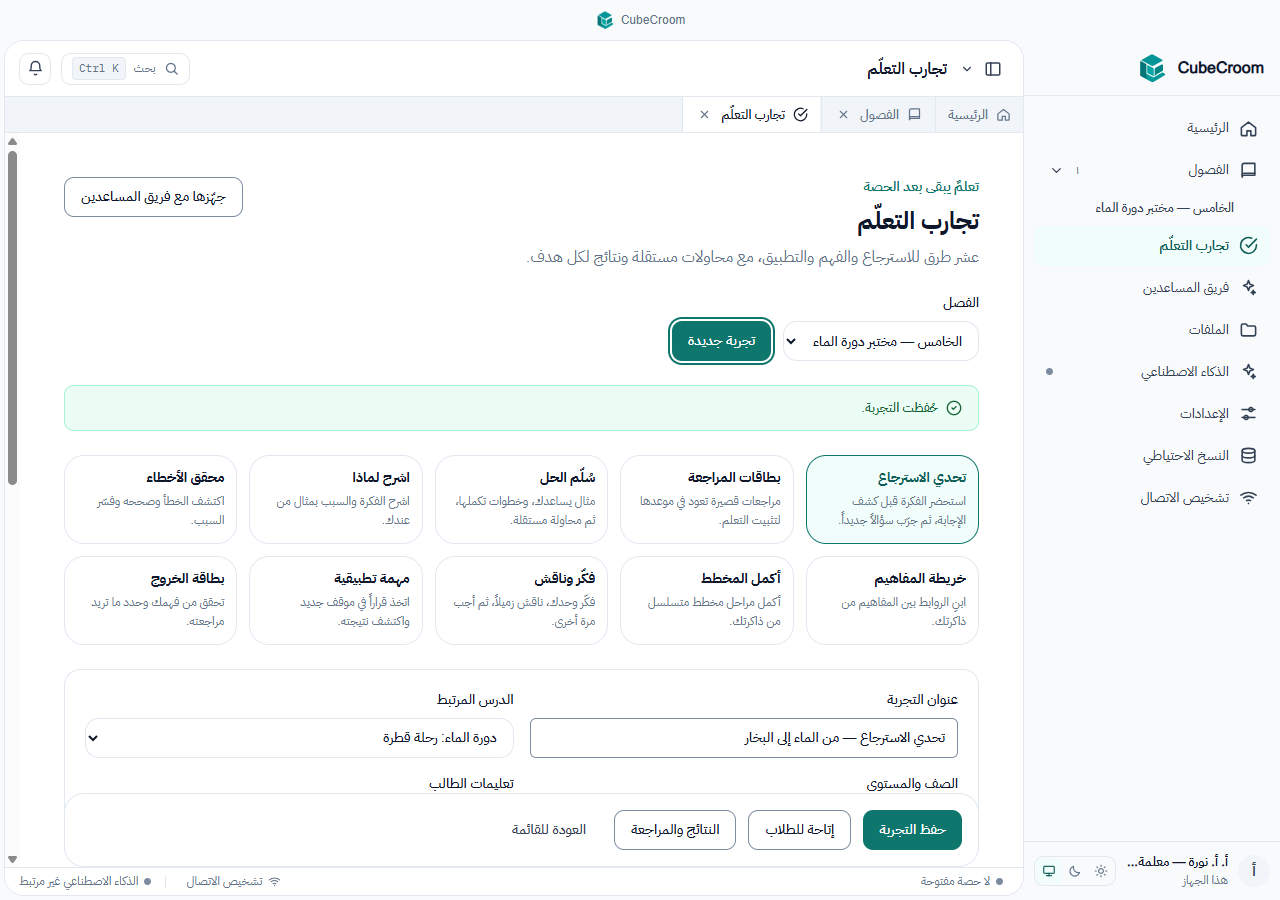The width and height of the screenshot is (1280, 900).
Task: Click the vertical scrollbar thumb
Action: pyautogui.click(x=12, y=317)
